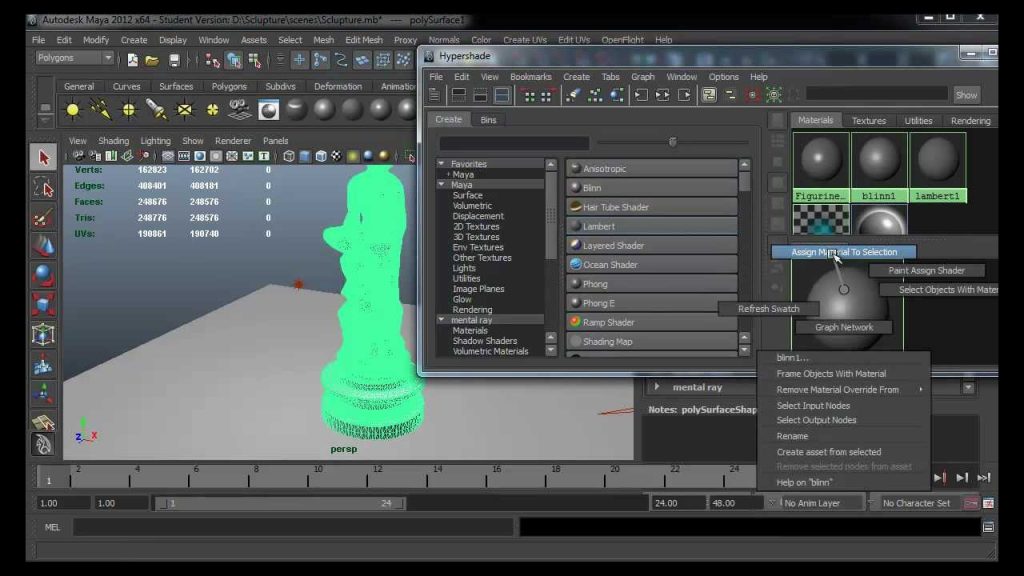Screen dimensions: 1024x576
Task: Click the save scene disk icon
Action: [x=174, y=60]
